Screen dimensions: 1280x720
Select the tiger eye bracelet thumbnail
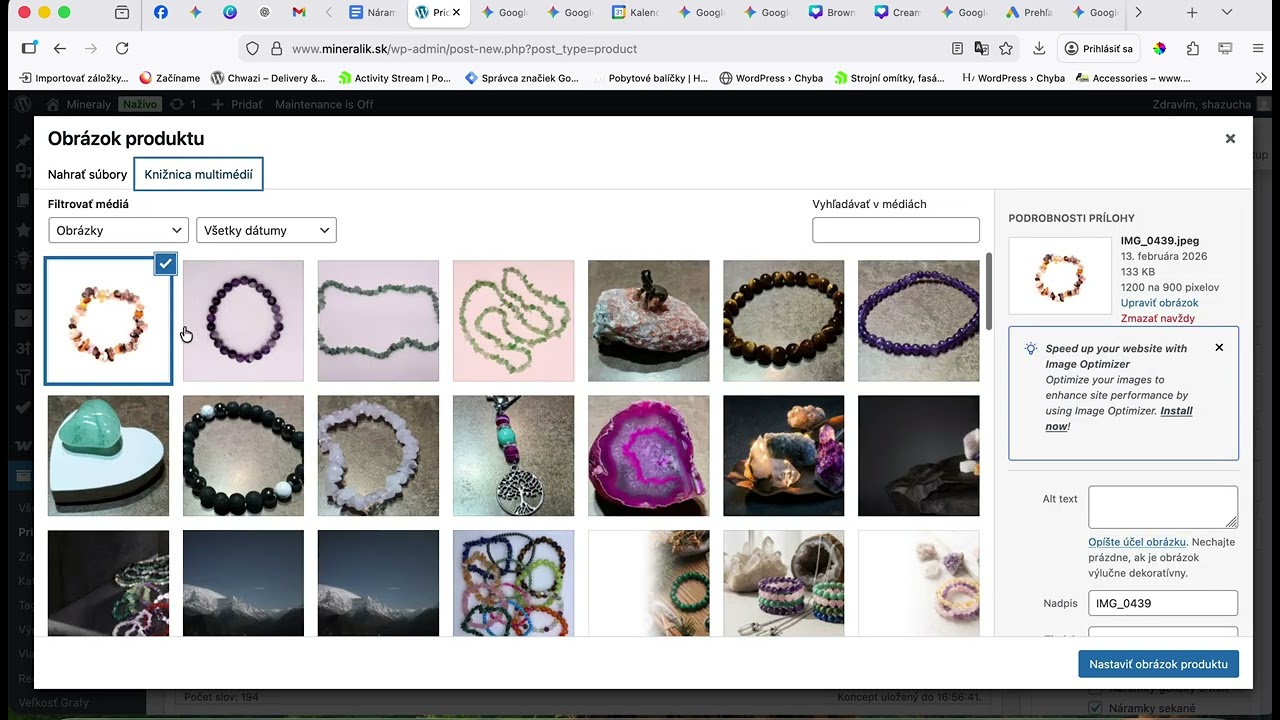click(783, 321)
